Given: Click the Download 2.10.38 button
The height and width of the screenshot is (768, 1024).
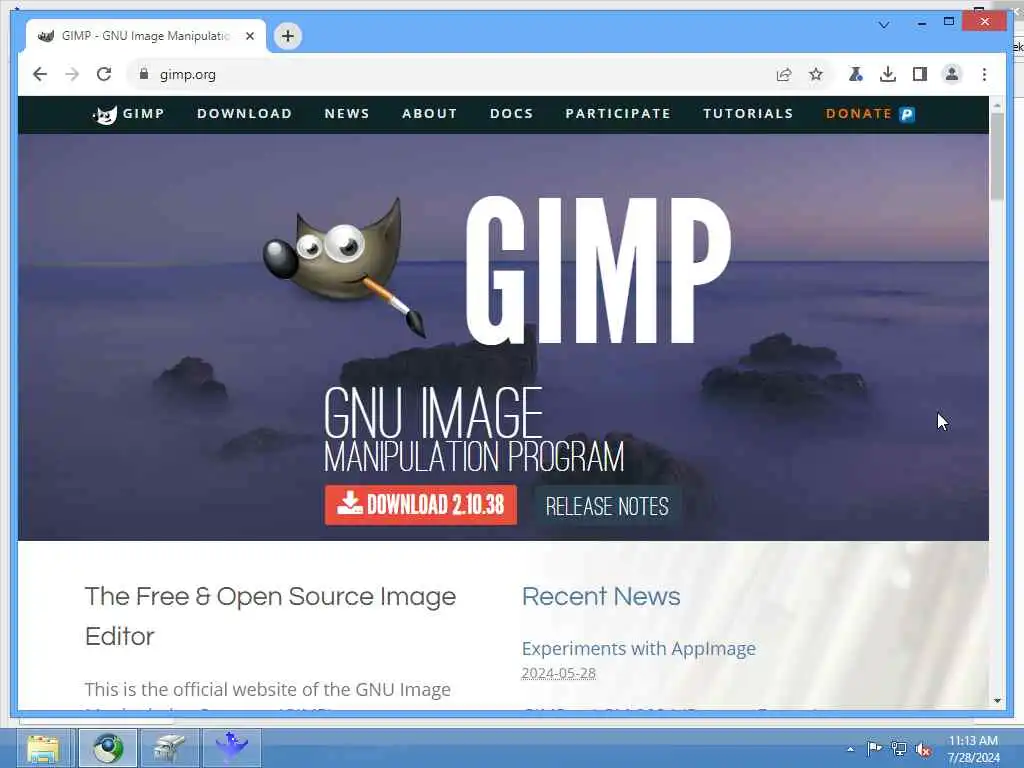Looking at the screenshot, I should 421,505.
